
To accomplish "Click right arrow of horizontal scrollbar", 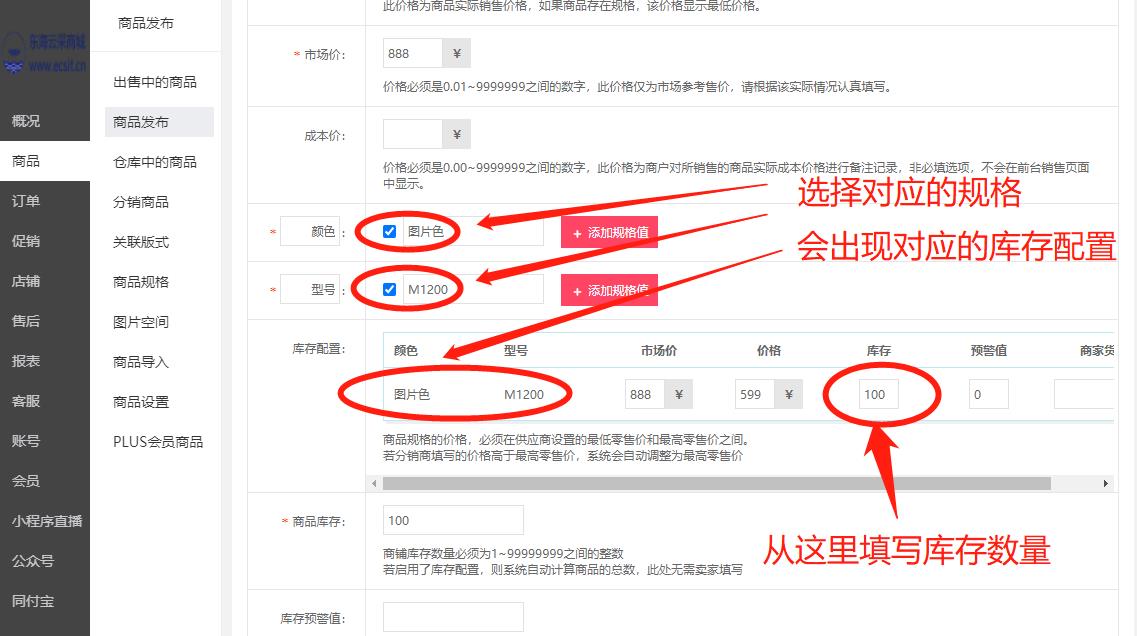I will (x=1106, y=483).
